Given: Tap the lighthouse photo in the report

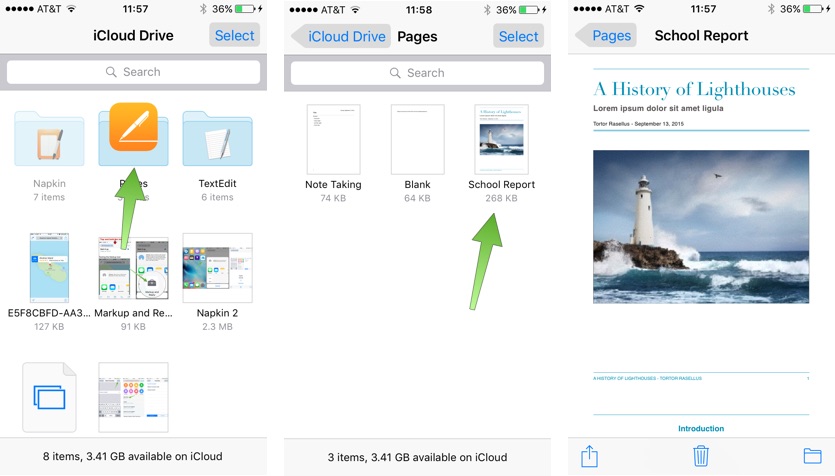Looking at the screenshot, I should click(x=701, y=226).
